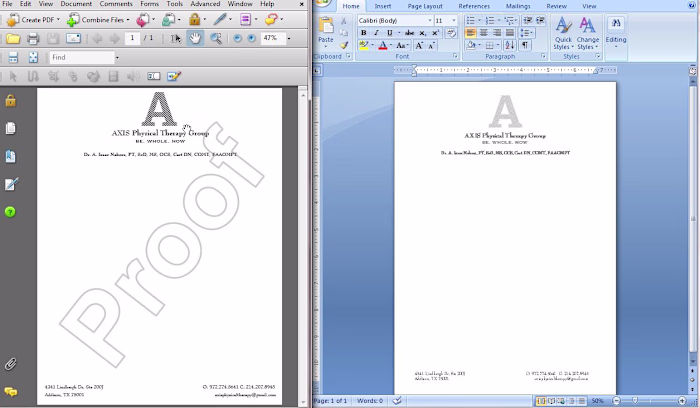Open the Bookmarks panel in Acrobat sidebar
Screen dimensions: 700x408
click(10, 156)
